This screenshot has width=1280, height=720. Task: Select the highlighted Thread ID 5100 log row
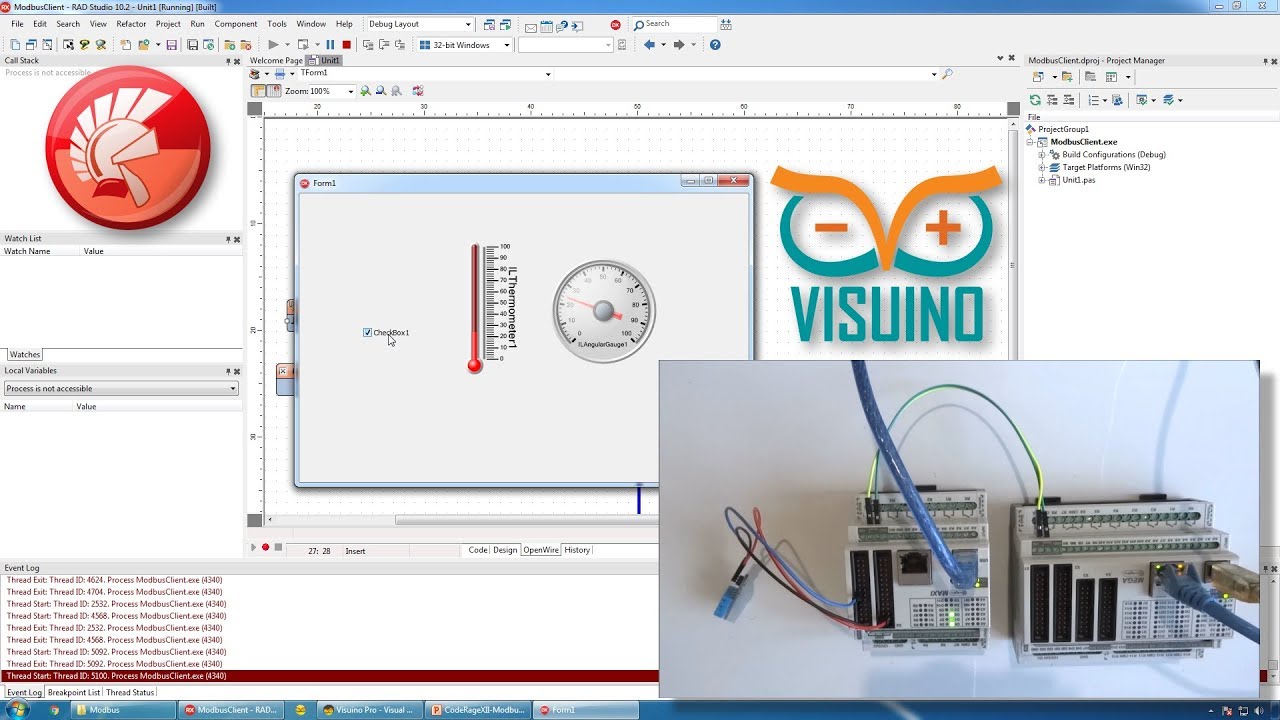330,676
